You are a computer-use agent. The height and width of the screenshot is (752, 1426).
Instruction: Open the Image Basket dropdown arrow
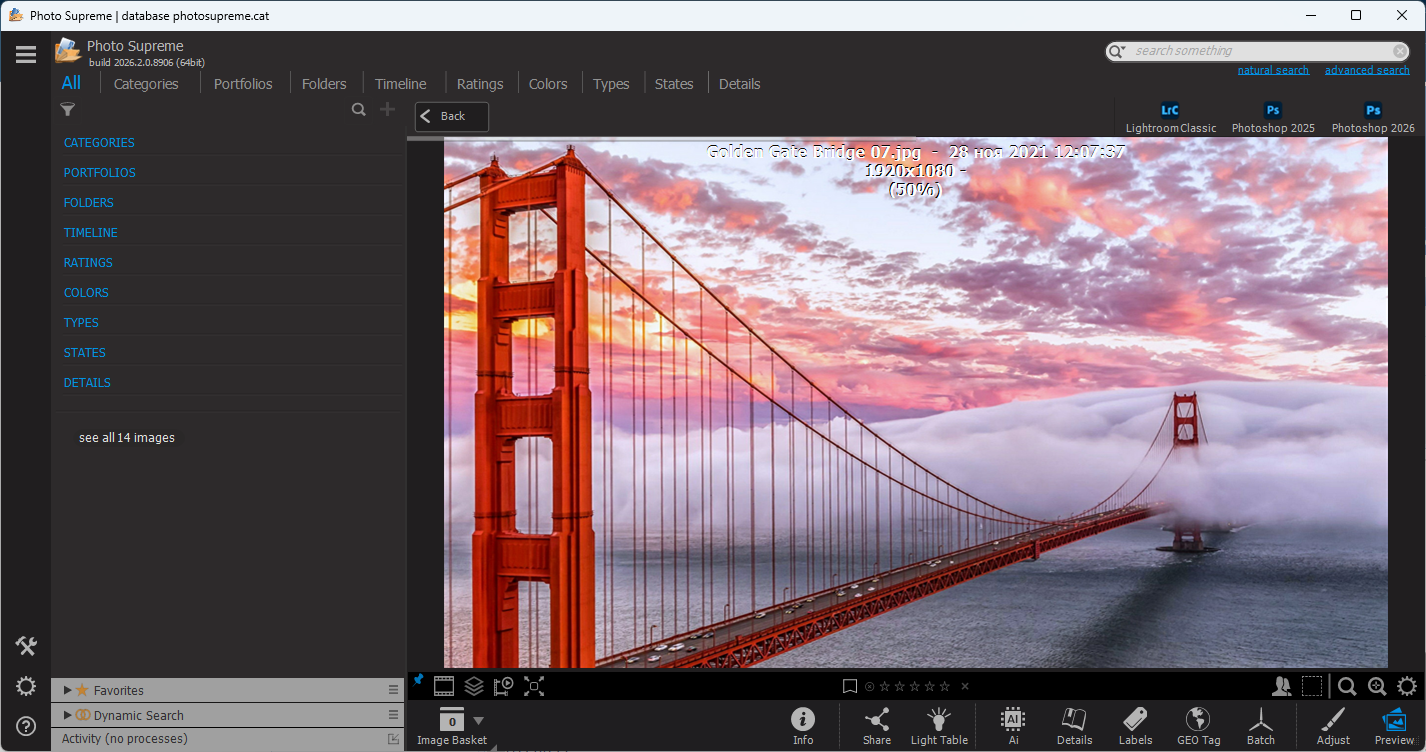478,720
